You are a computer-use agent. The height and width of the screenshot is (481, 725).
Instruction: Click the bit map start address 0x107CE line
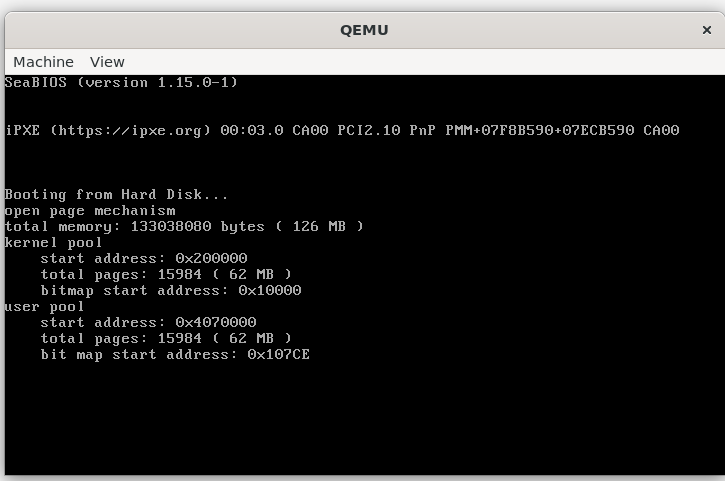175,355
